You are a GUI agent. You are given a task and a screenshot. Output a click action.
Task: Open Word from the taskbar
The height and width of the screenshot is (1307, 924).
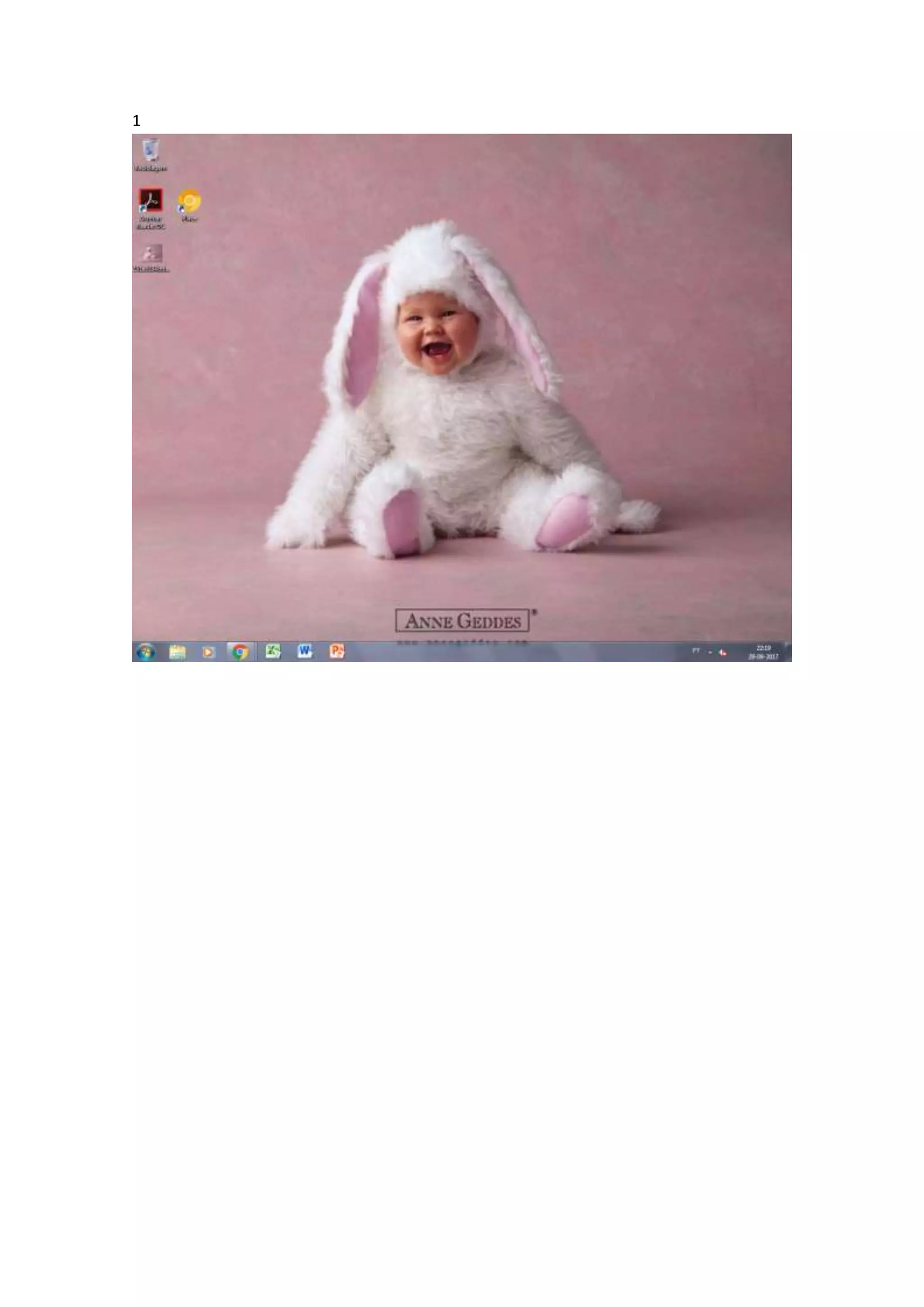point(305,651)
